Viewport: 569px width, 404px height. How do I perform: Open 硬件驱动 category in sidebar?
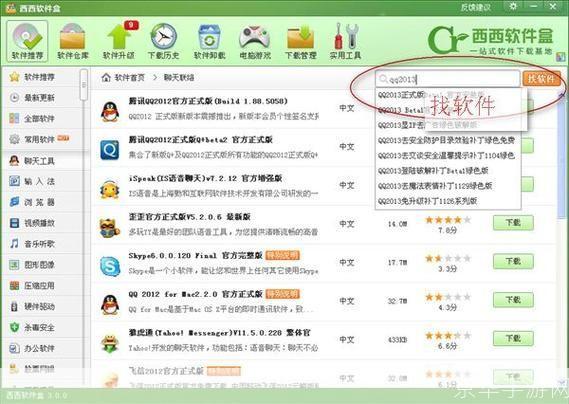coord(40,306)
